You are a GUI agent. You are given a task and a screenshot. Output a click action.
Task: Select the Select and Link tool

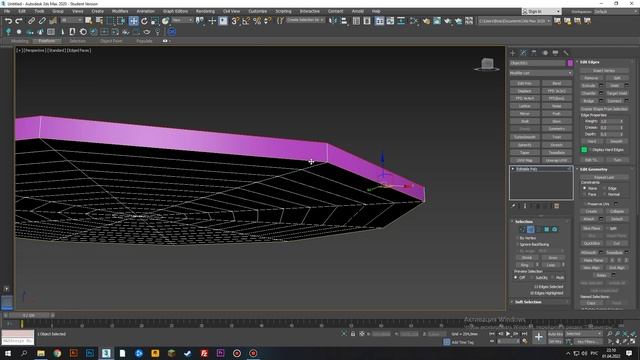point(31,21)
